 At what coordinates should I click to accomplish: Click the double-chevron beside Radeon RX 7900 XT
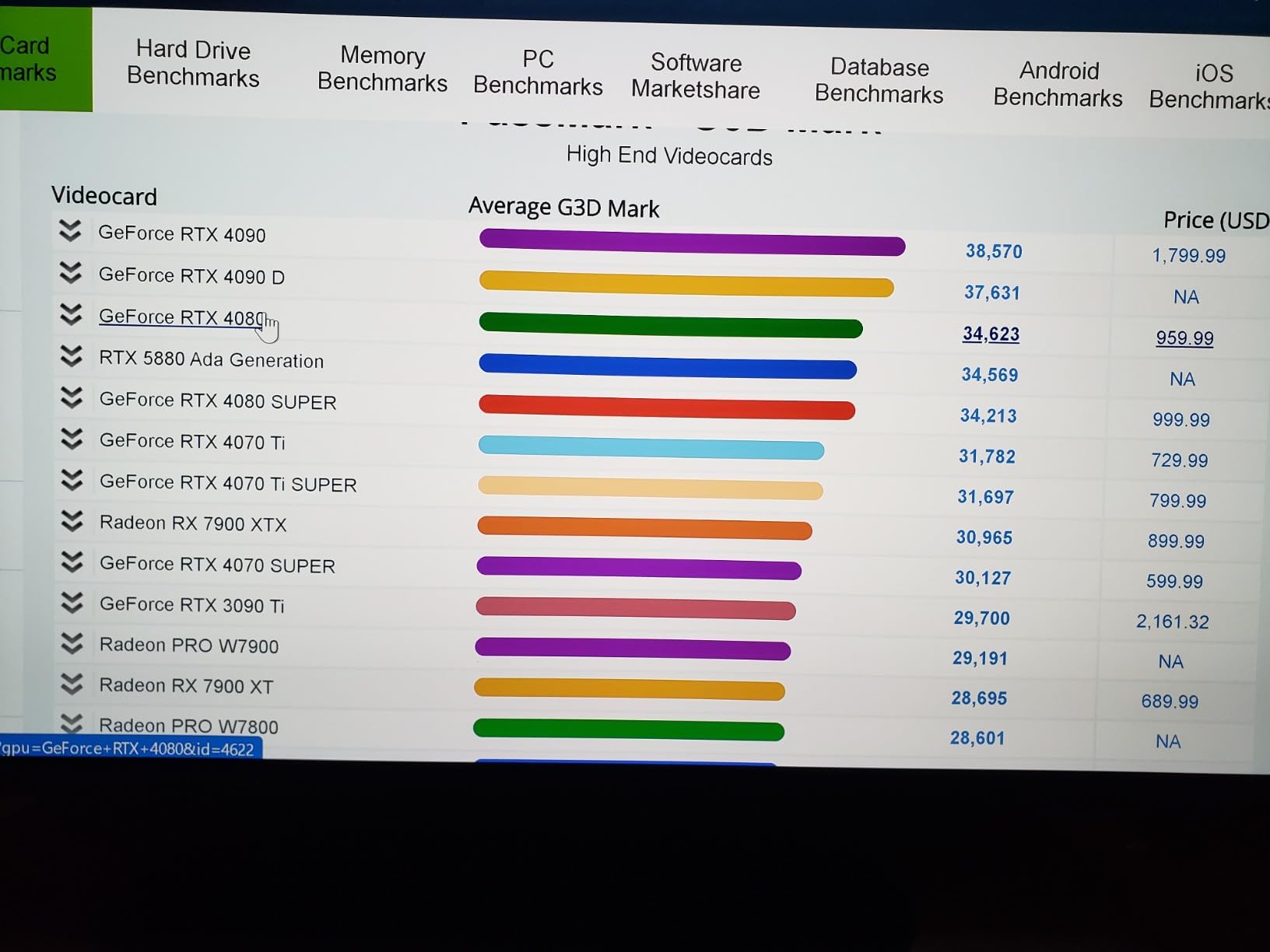[x=72, y=684]
